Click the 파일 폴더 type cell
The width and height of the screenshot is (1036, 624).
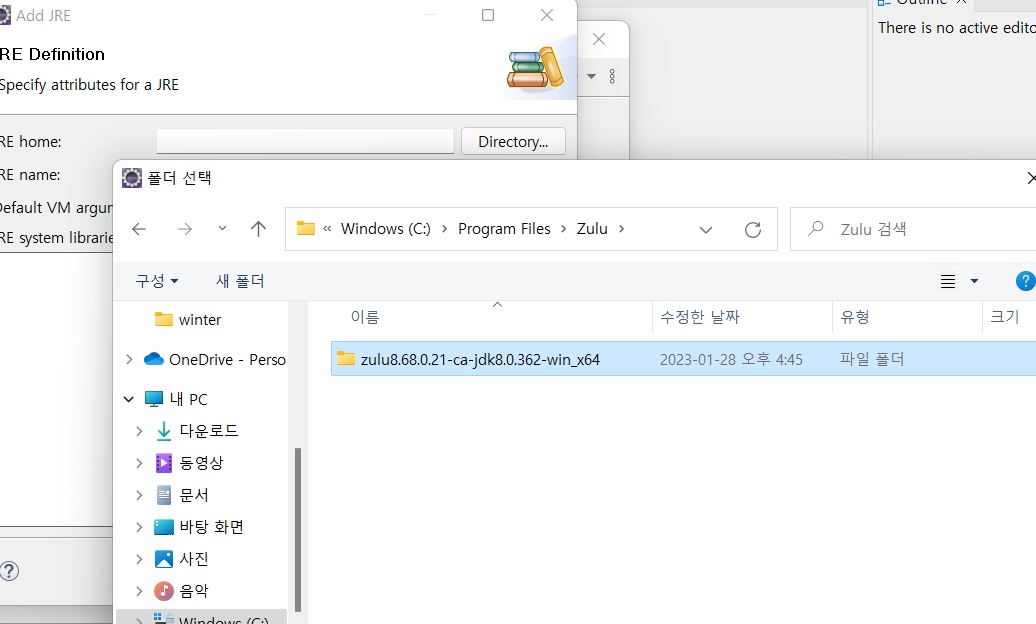[871, 360]
